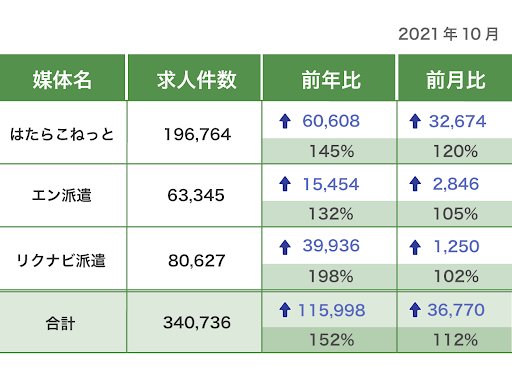This screenshot has height=381, width=512.
Task: Select the 求人件数 column header
Action: coord(194,77)
